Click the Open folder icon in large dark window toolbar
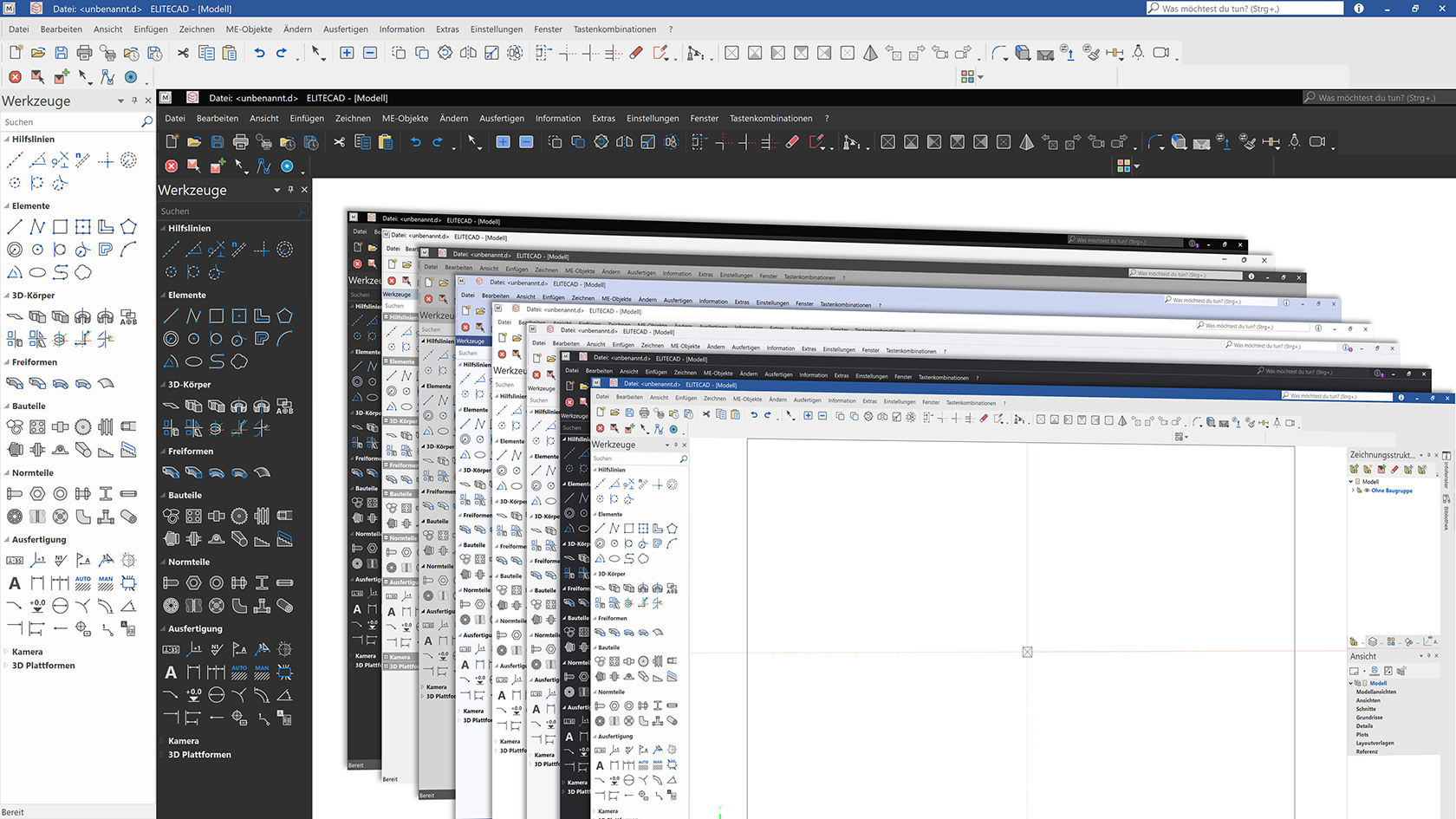Screen dimensions: 1456x819 point(194,142)
